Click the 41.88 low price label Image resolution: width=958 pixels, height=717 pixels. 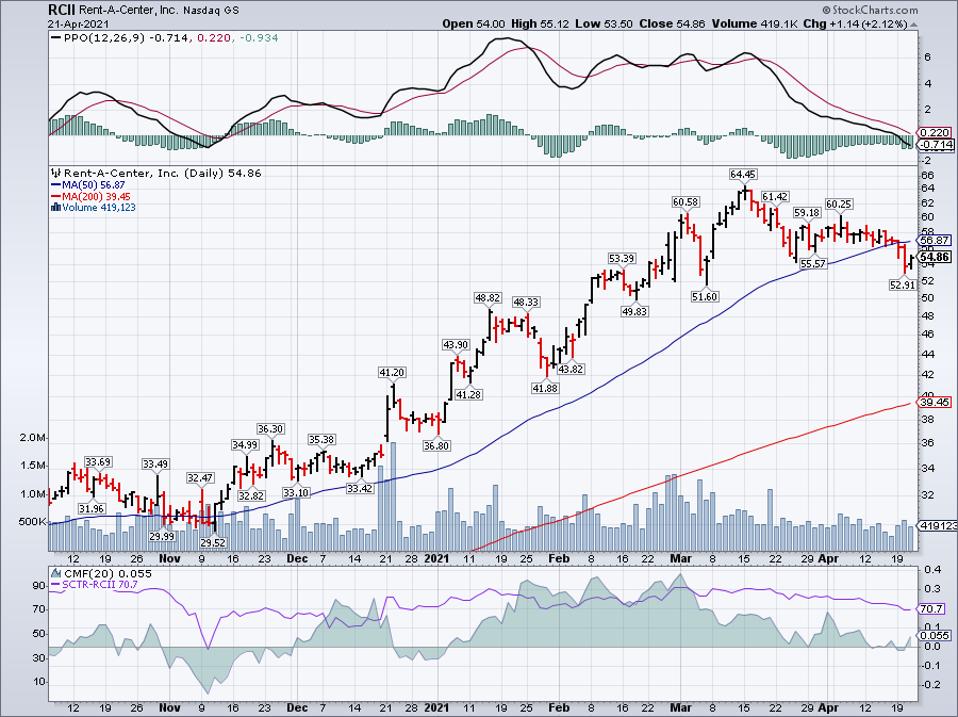pyautogui.click(x=545, y=388)
